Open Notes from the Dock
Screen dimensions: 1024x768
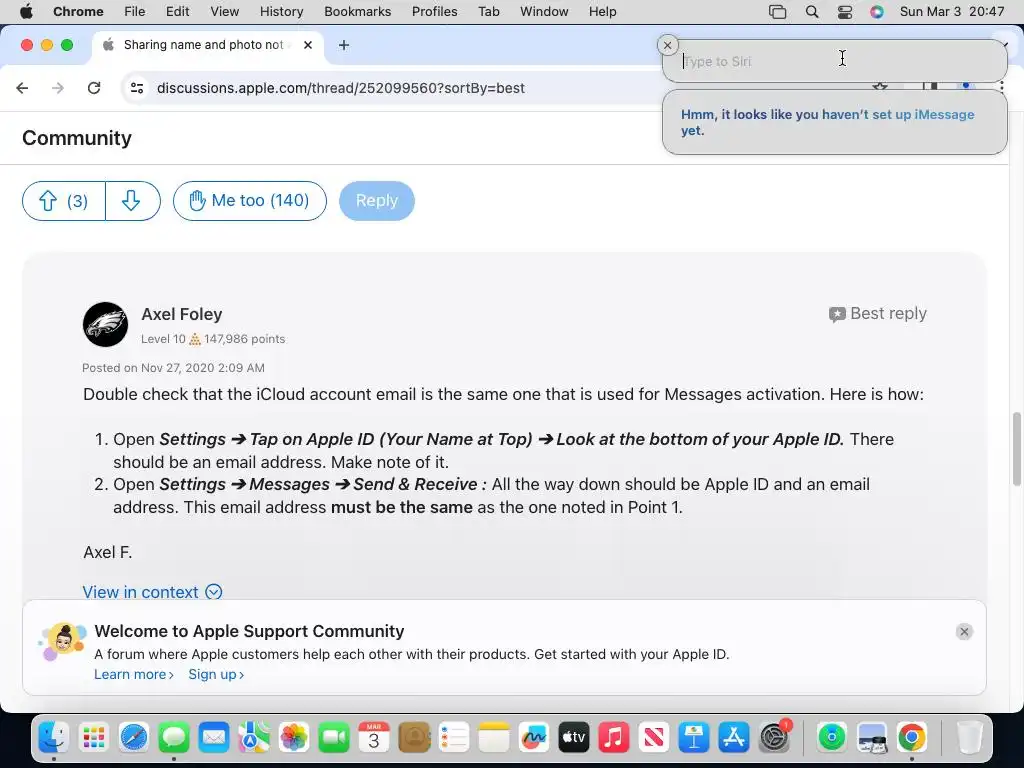[x=494, y=738]
